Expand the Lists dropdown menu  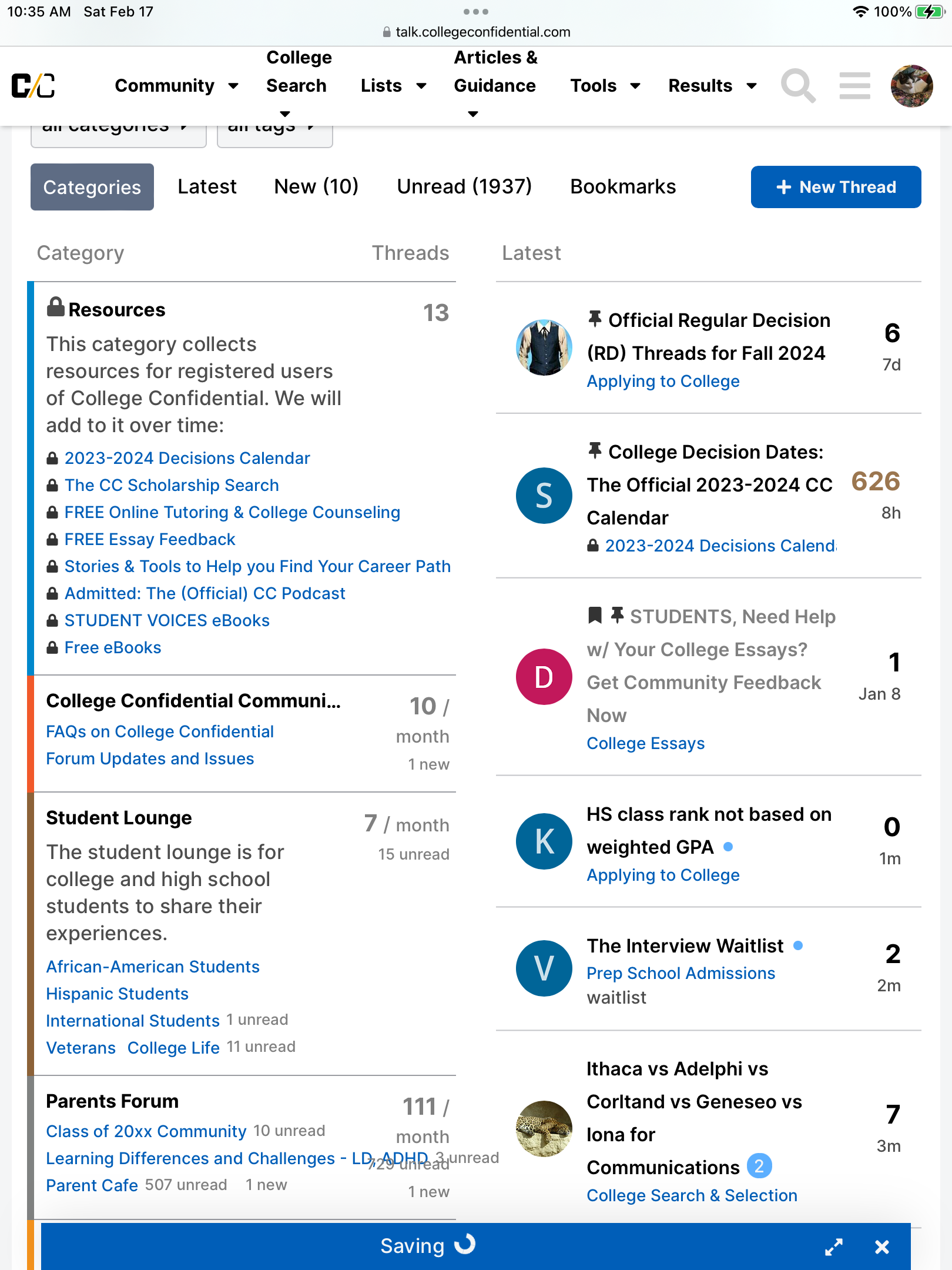coord(393,86)
